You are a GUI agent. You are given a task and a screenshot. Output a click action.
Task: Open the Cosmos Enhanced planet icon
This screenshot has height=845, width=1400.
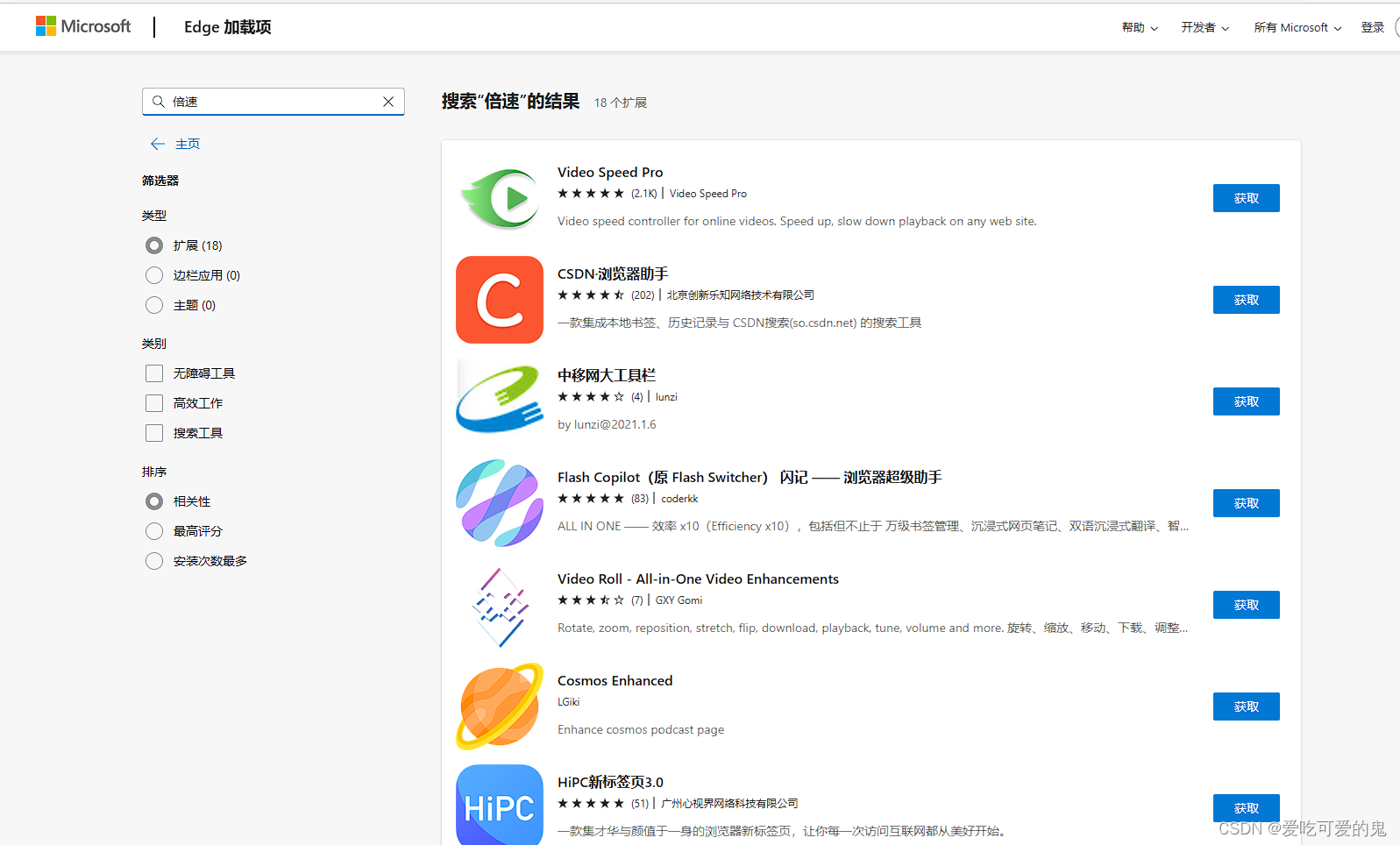[500, 707]
